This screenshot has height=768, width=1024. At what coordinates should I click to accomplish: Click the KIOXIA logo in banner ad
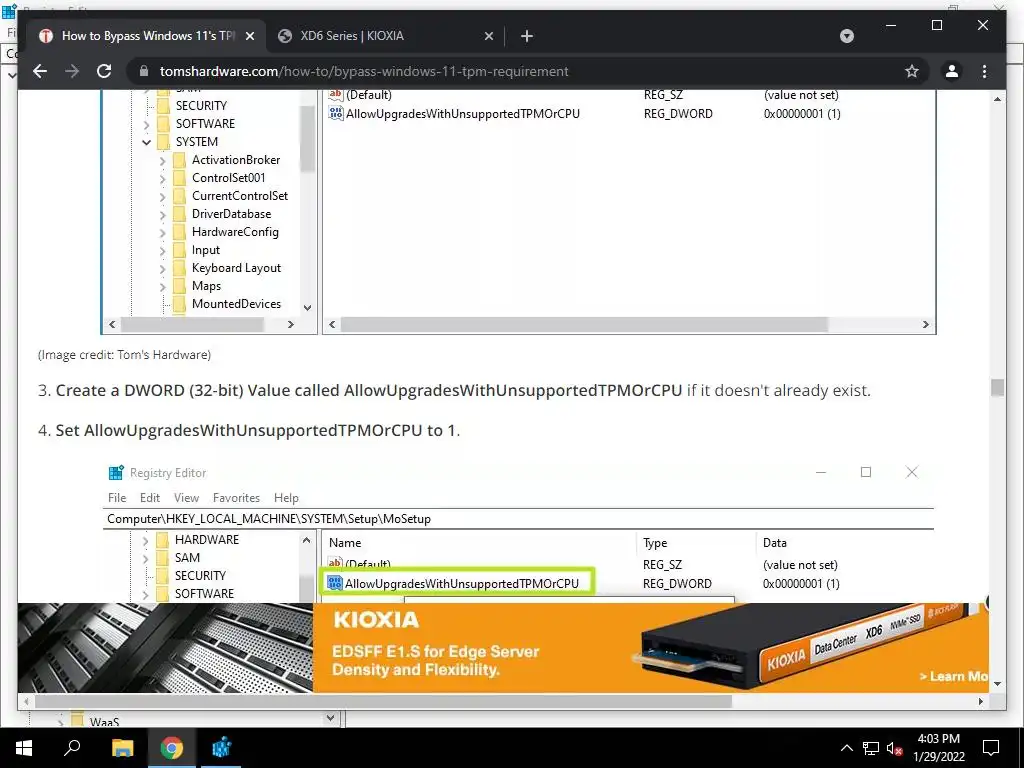(376, 620)
